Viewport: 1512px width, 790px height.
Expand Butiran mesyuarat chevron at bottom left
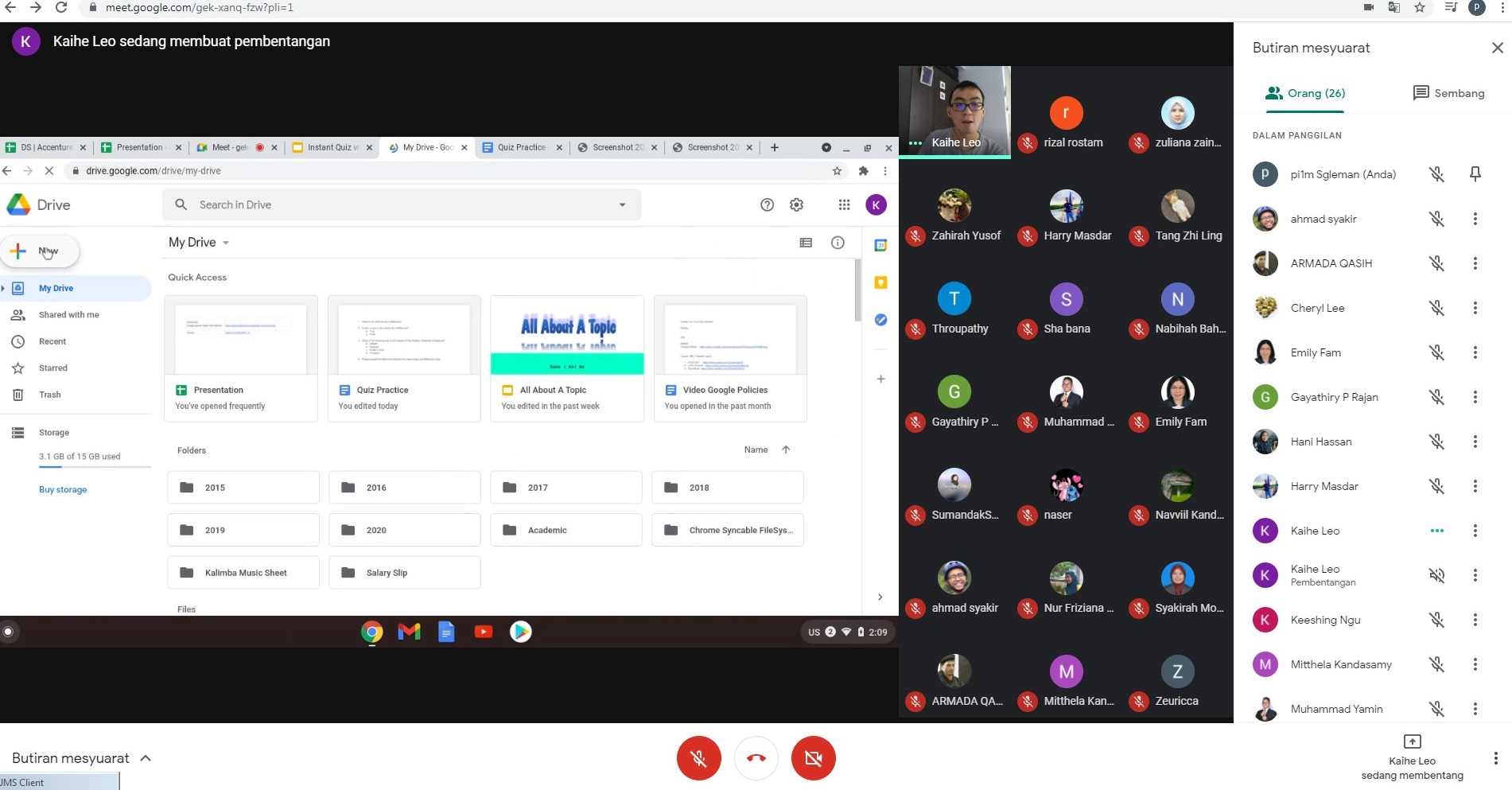(x=146, y=758)
